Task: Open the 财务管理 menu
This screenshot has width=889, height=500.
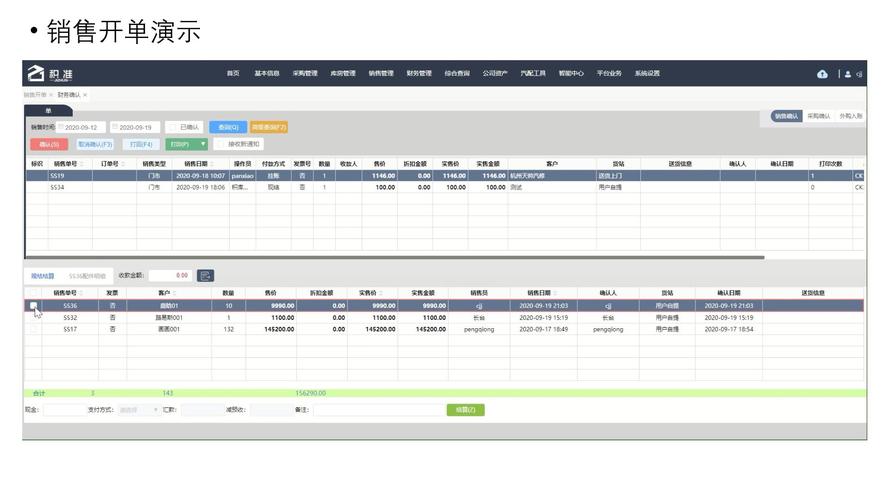Action: pos(419,73)
